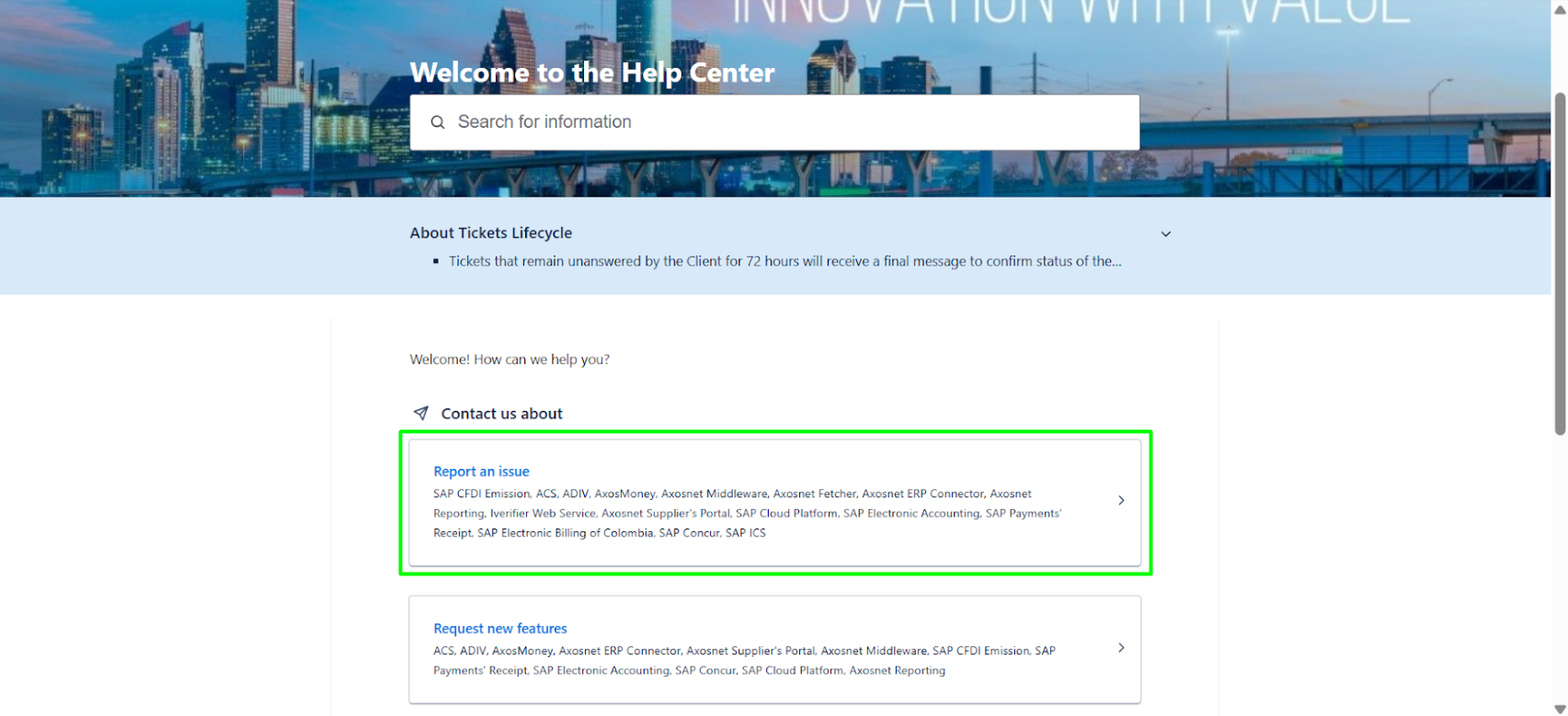Click the Contact us about heading
Image resolution: width=1568 pixels, height=716 pixels.
pyautogui.click(x=501, y=414)
